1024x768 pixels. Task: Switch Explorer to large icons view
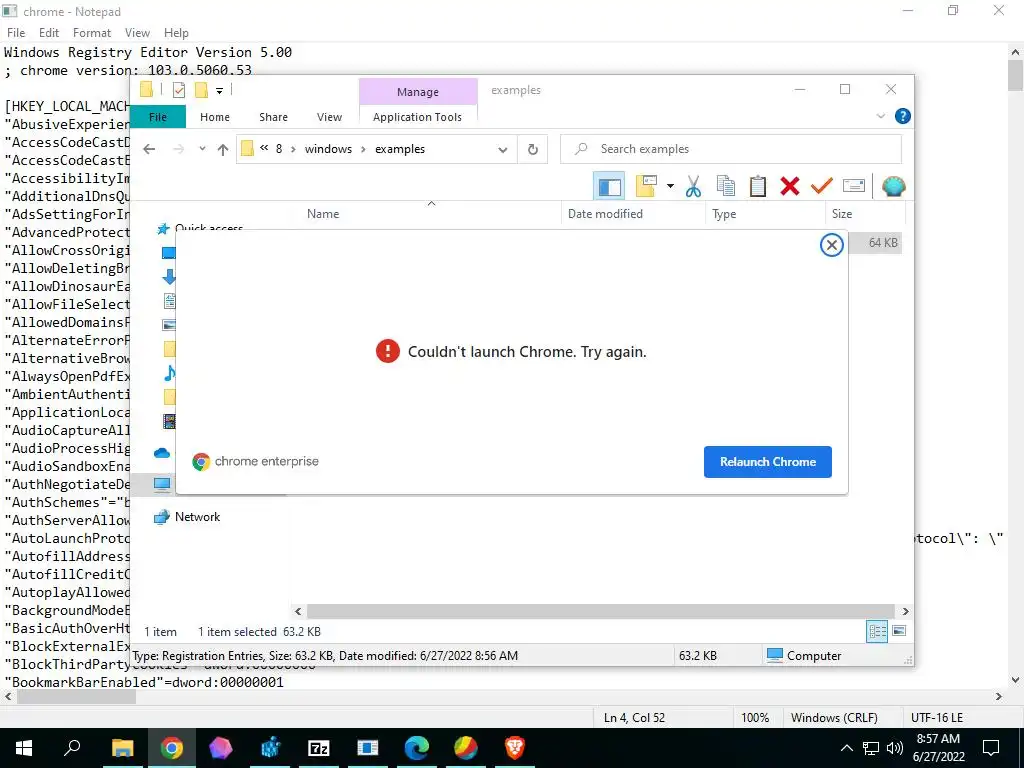tap(899, 631)
